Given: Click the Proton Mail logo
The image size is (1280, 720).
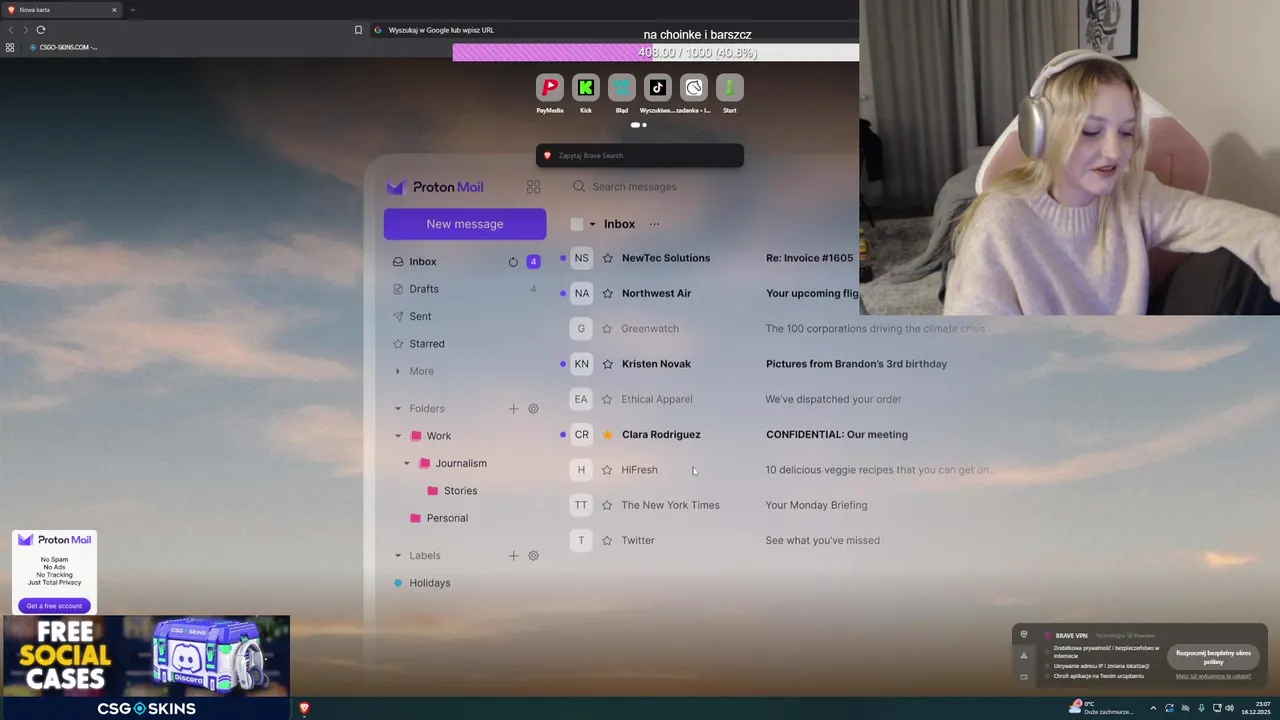Looking at the screenshot, I should click(x=436, y=187).
